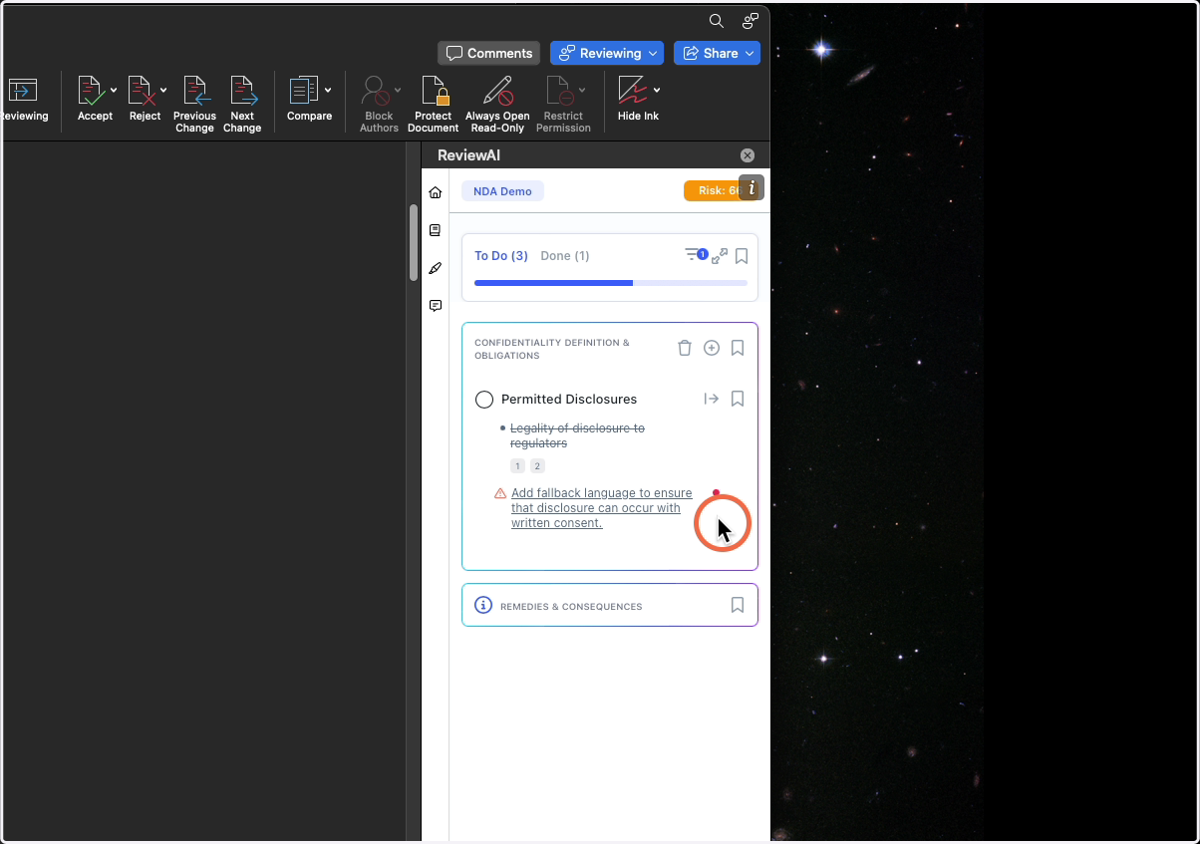Open the Compare dropdown arrow
1200x844 pixels.
(x=327, y=90)
